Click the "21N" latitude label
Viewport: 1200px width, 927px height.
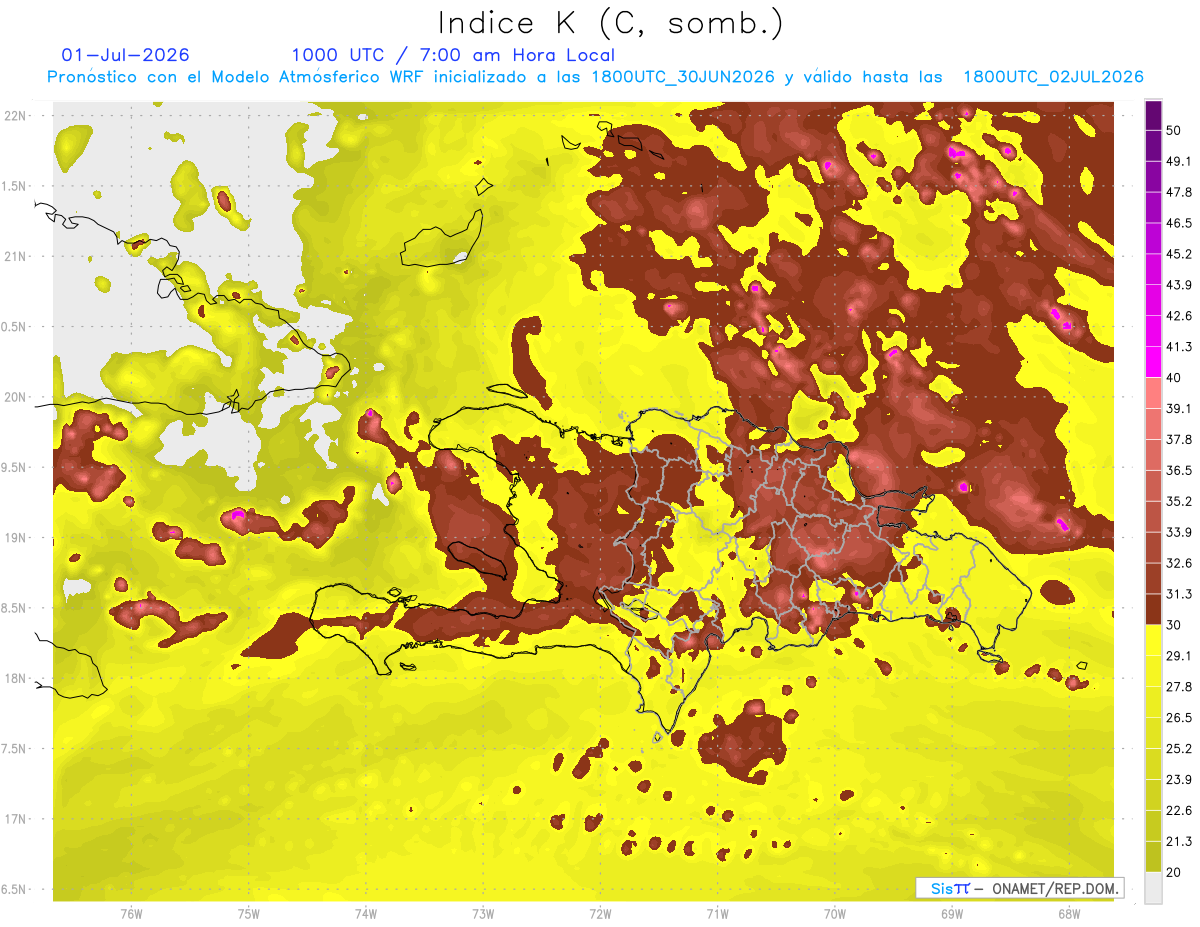[16, 256]
